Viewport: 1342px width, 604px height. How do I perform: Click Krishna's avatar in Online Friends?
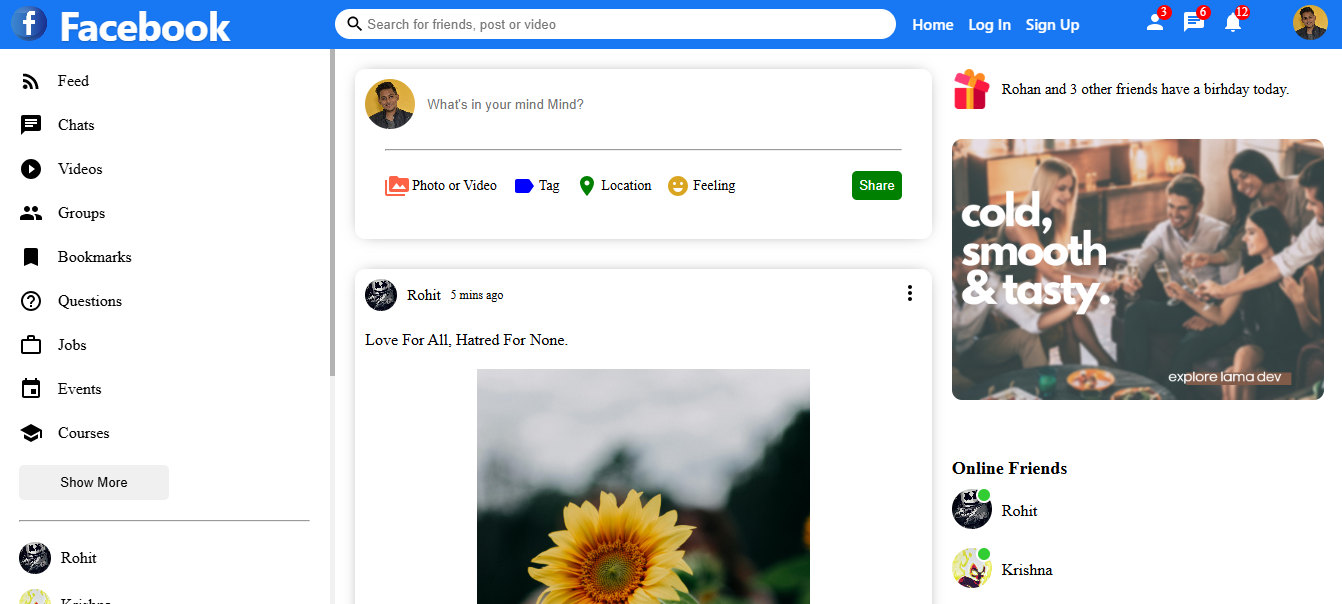[971, 568]
